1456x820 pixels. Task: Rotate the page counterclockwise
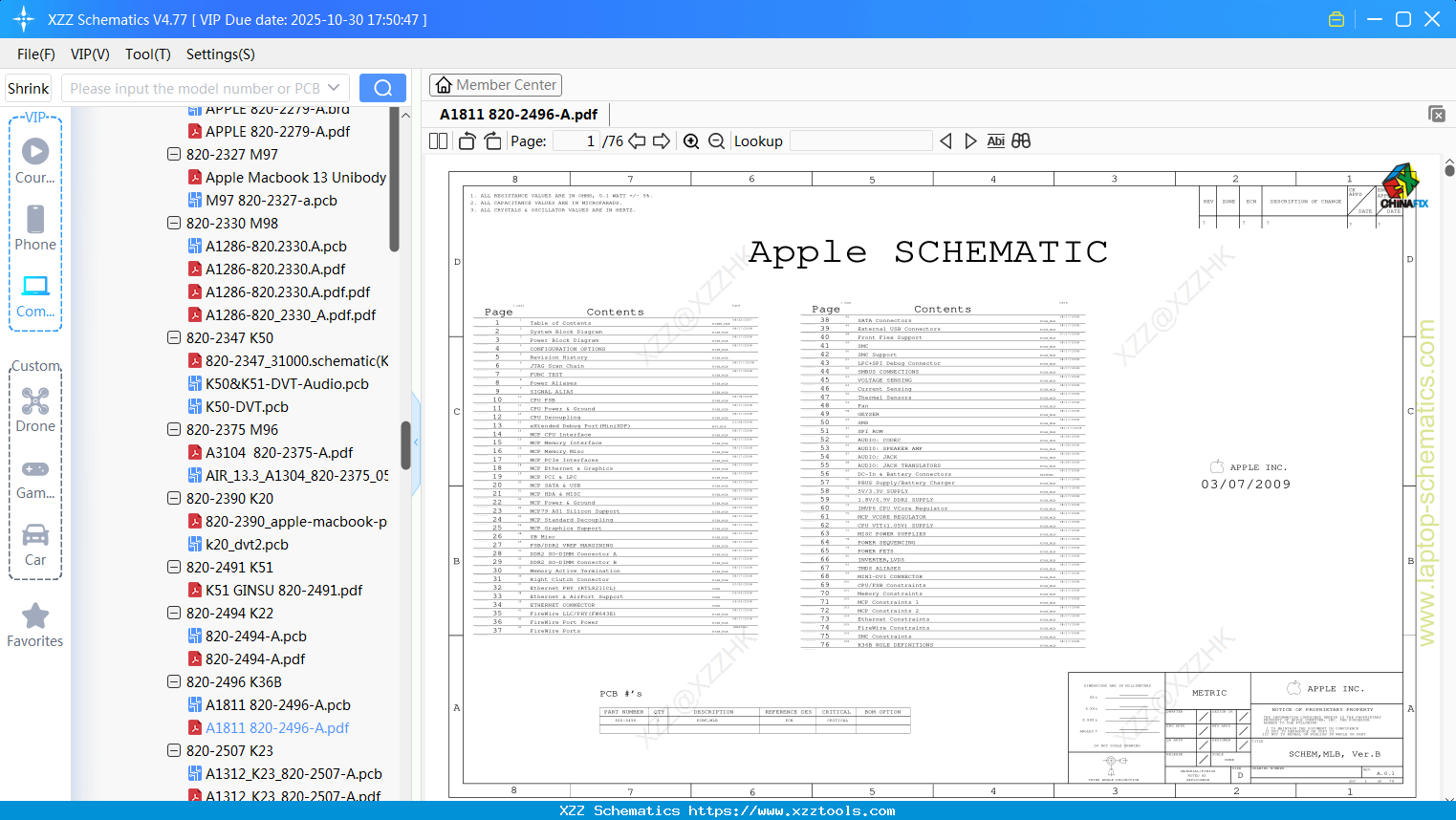pos(467,141)
